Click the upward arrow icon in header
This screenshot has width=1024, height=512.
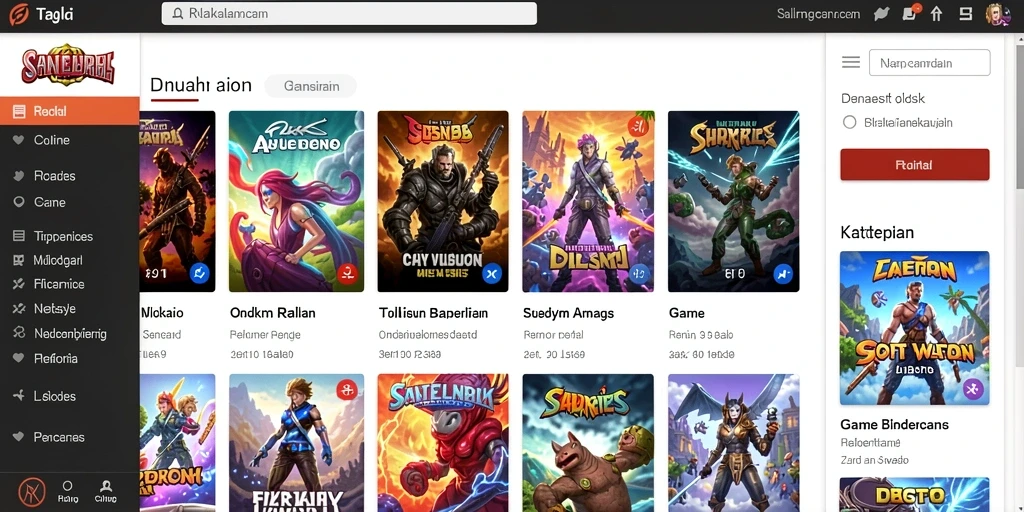[936, 14]
